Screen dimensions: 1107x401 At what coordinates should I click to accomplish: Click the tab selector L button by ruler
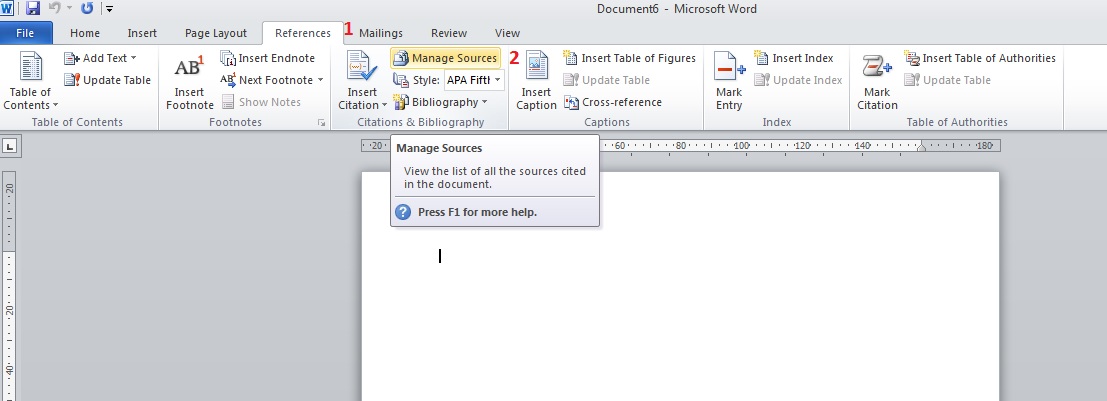tap(11, 146)
